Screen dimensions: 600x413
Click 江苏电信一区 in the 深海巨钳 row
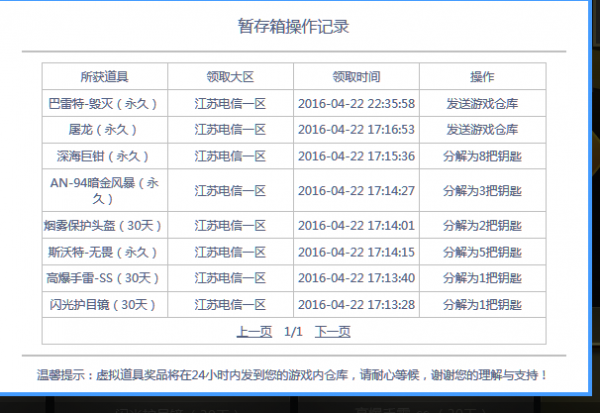coord(230,156)
